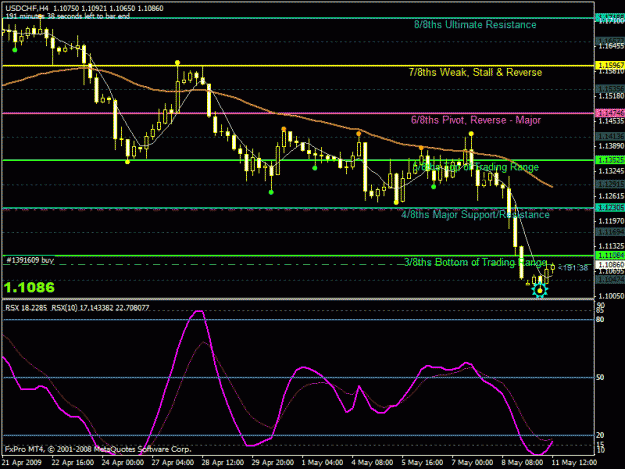Click the 1.13890 price scale value
This screenshot has height=469, width=625.
pos(611,146)
